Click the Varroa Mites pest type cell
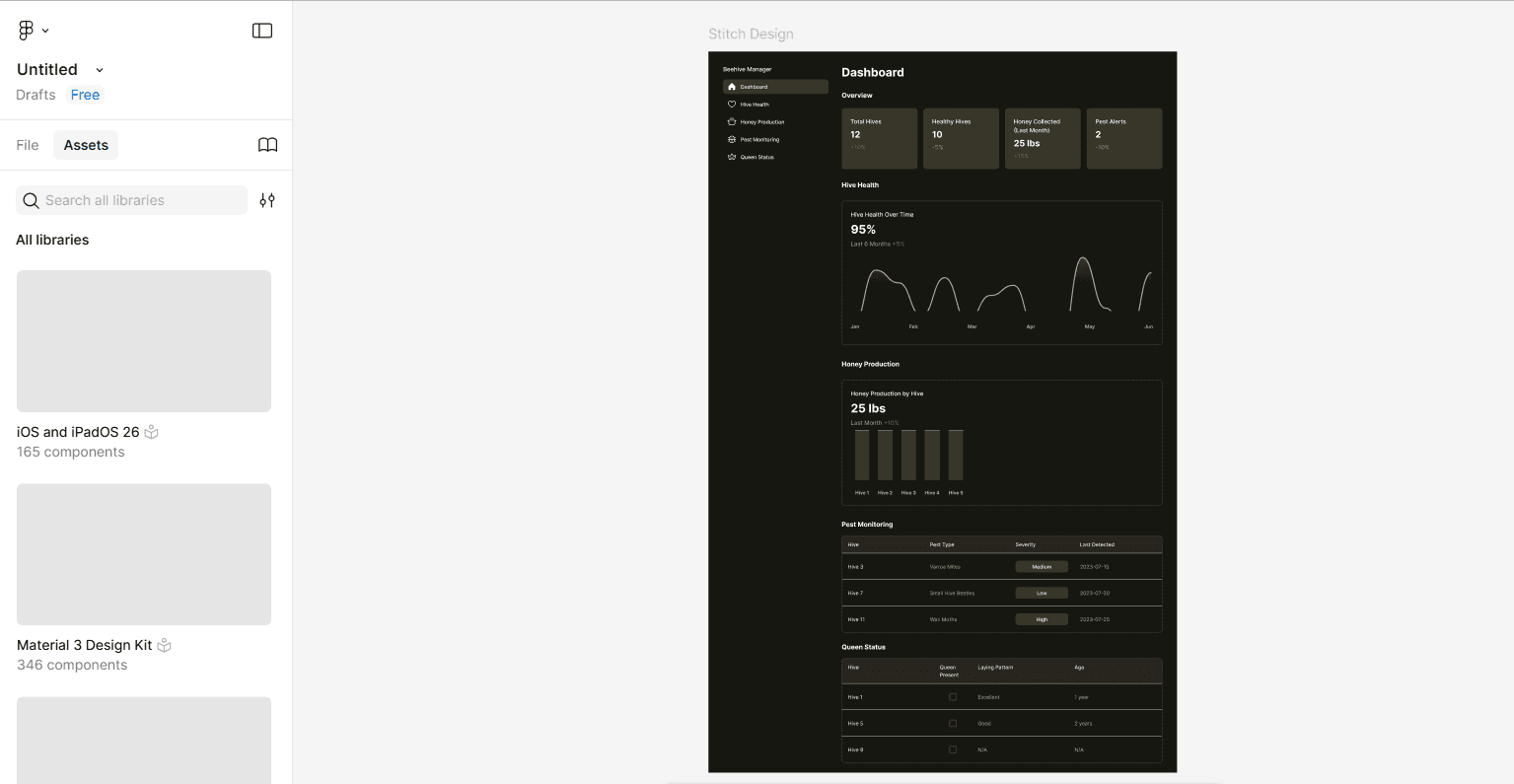This screenshot has height=784, width=1514. coord(945,567)
